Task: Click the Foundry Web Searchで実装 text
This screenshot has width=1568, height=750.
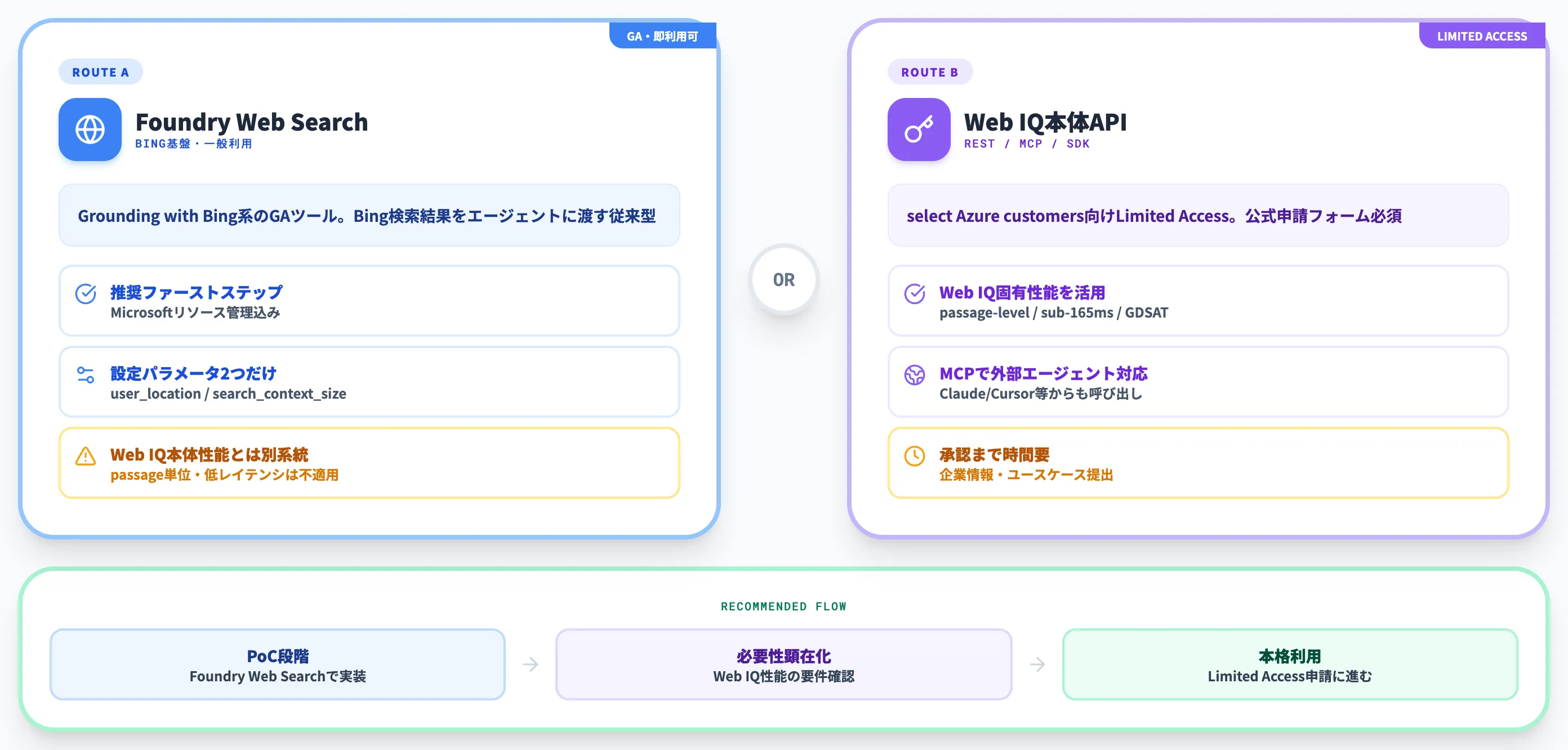Action: point(278,677)
